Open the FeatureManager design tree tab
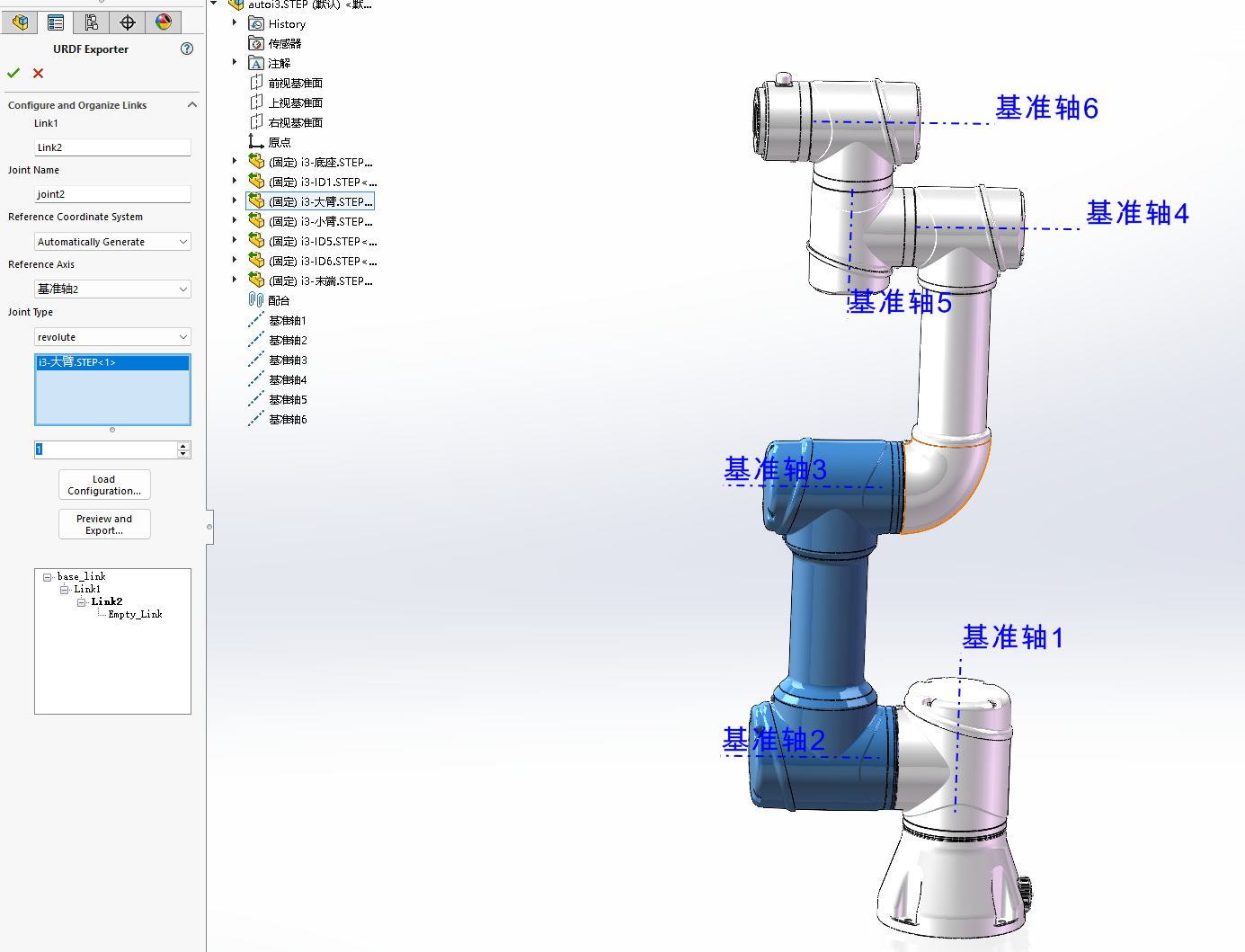Viewport: 1245px width, 952px height. coord(20,22)
